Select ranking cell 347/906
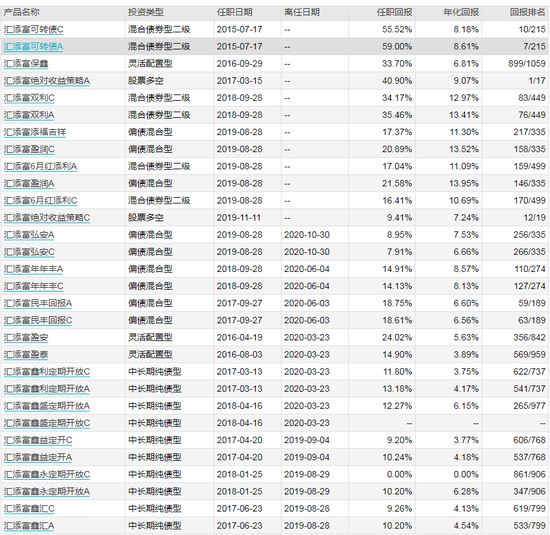 pos(530,492)
